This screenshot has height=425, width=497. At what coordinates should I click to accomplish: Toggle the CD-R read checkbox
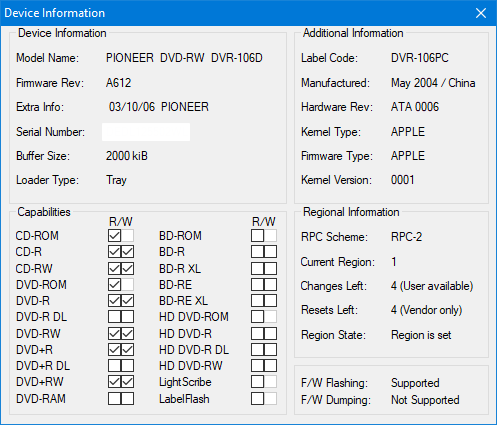[x=114, y=252]
